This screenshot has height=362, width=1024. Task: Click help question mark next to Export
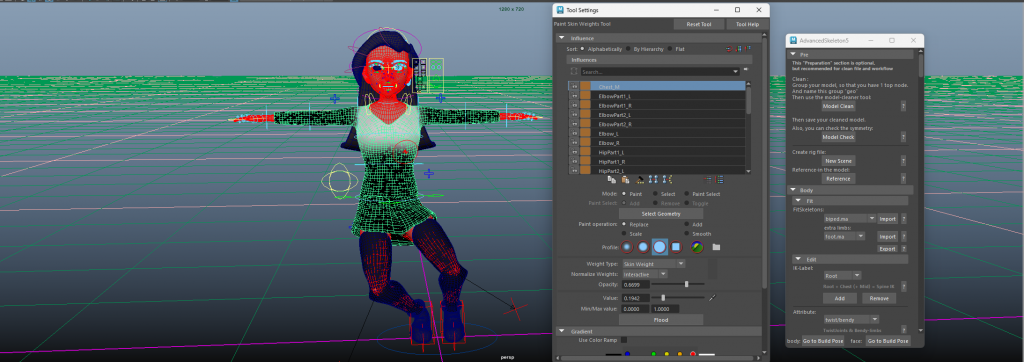(903, 249)
